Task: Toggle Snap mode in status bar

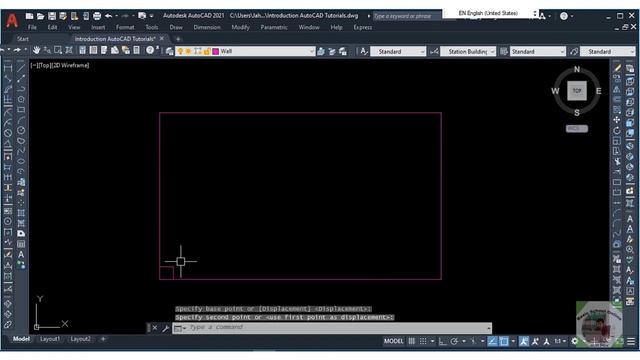Action: coord(423,341)
